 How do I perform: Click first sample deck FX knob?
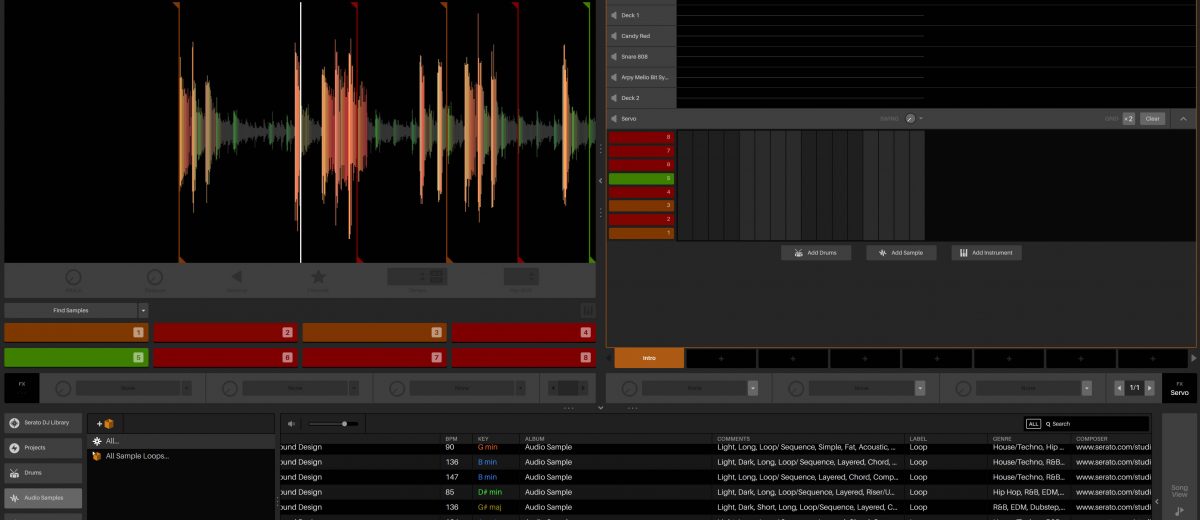pos(64,388)
